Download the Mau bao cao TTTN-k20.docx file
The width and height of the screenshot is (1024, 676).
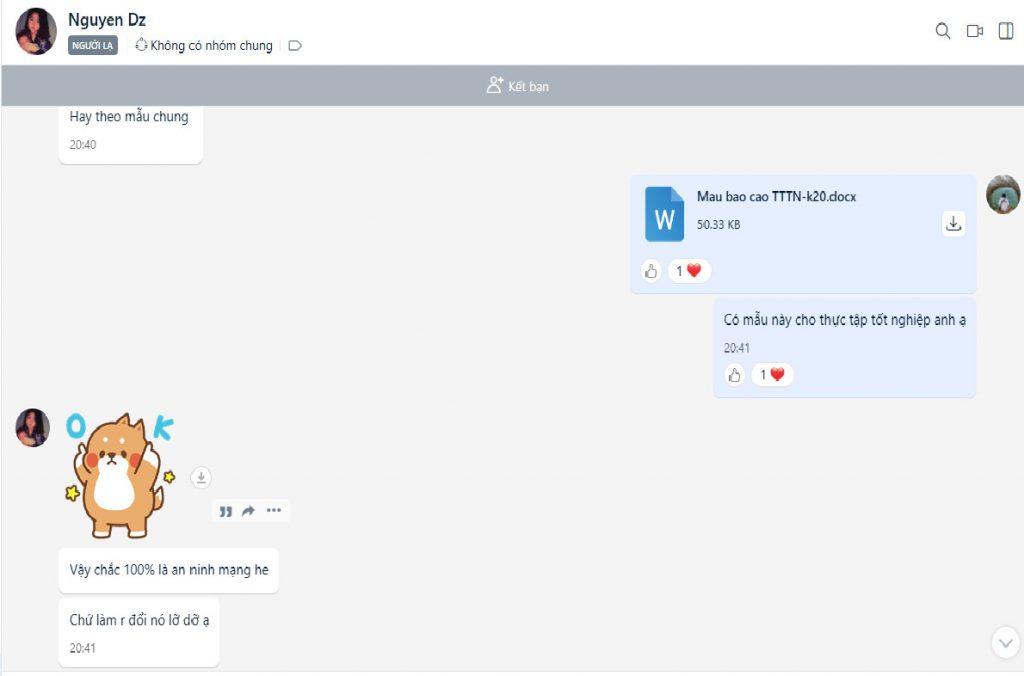click(953, 224)
